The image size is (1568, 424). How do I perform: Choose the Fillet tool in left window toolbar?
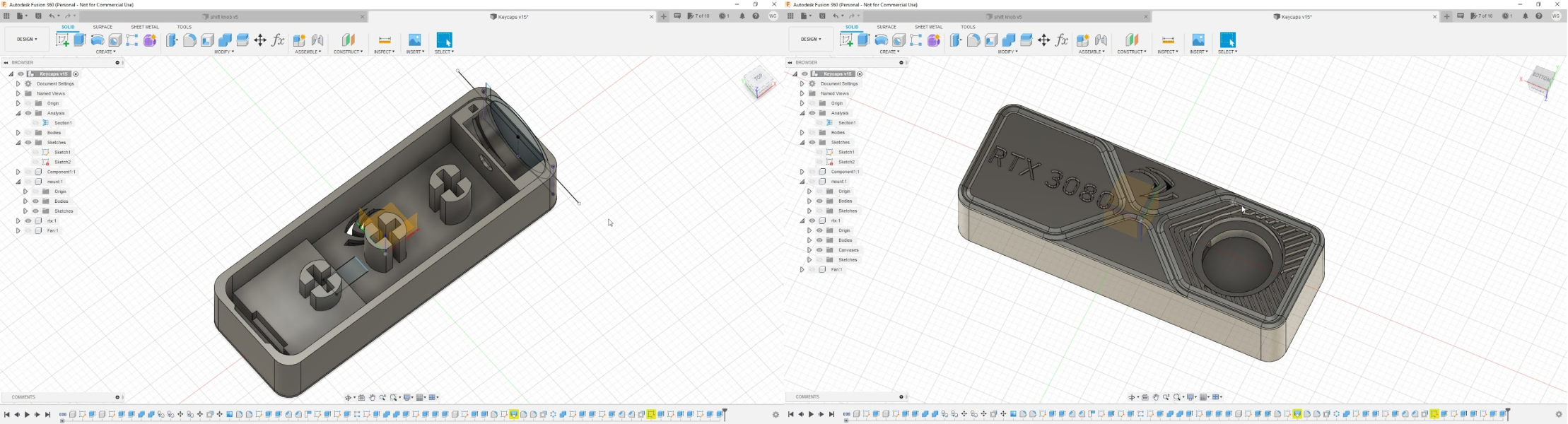click(189, 40)
